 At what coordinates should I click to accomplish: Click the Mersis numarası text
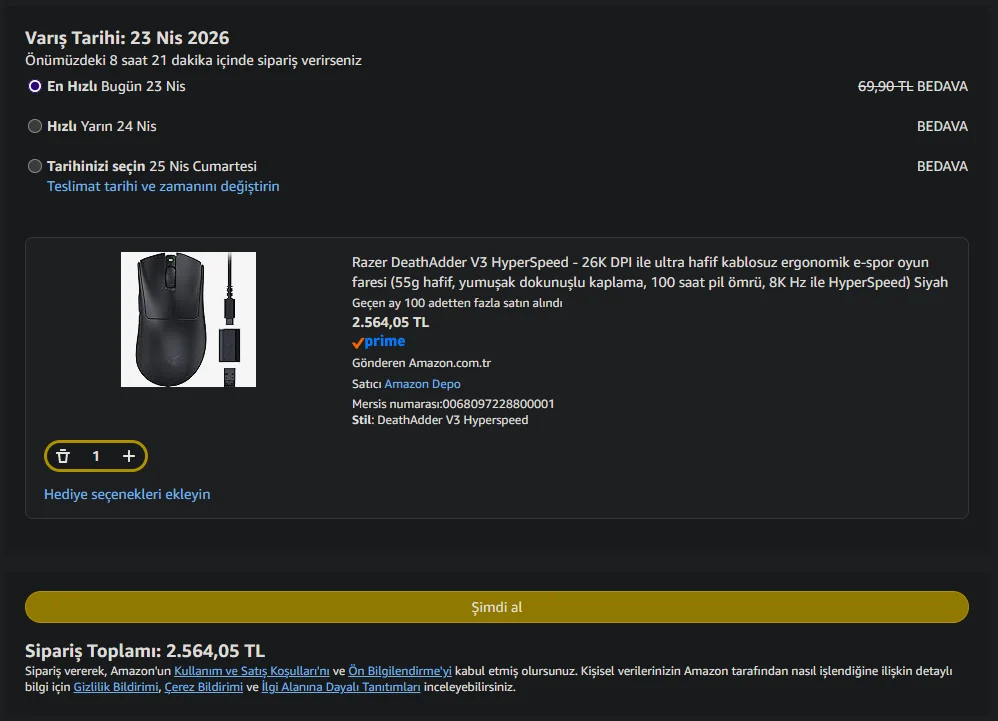pyautogui.click(x=453, y=403)
